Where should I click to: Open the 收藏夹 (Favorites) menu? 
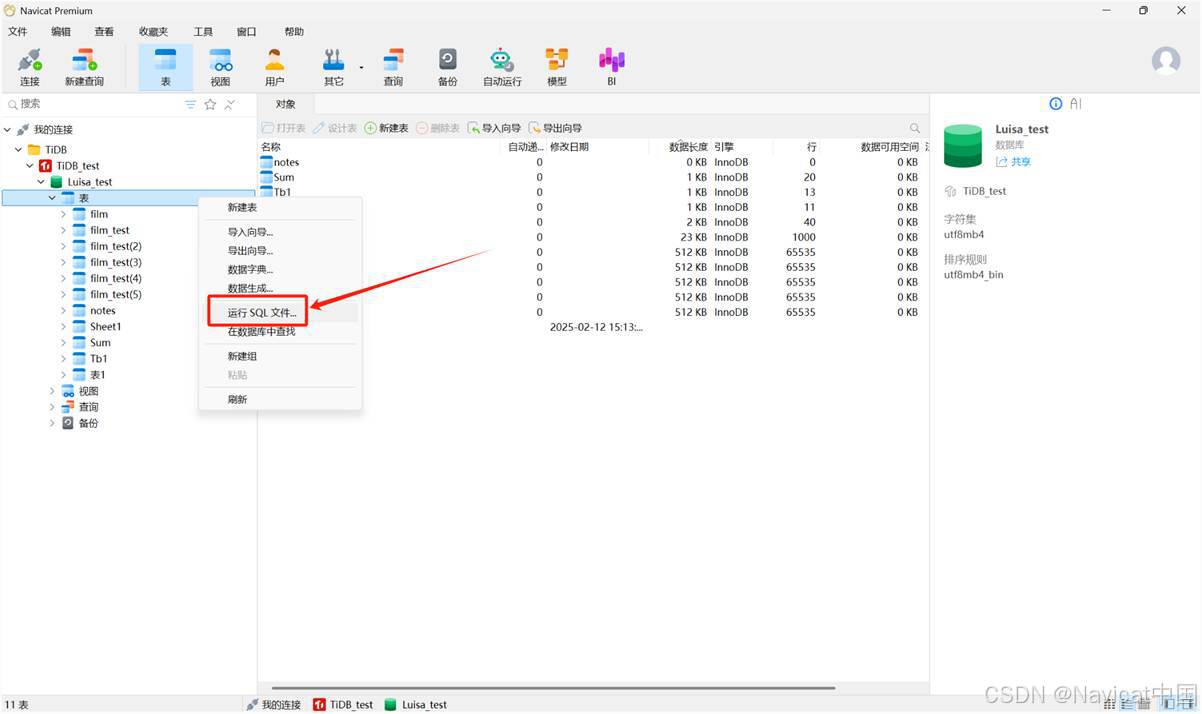(153, 32)
